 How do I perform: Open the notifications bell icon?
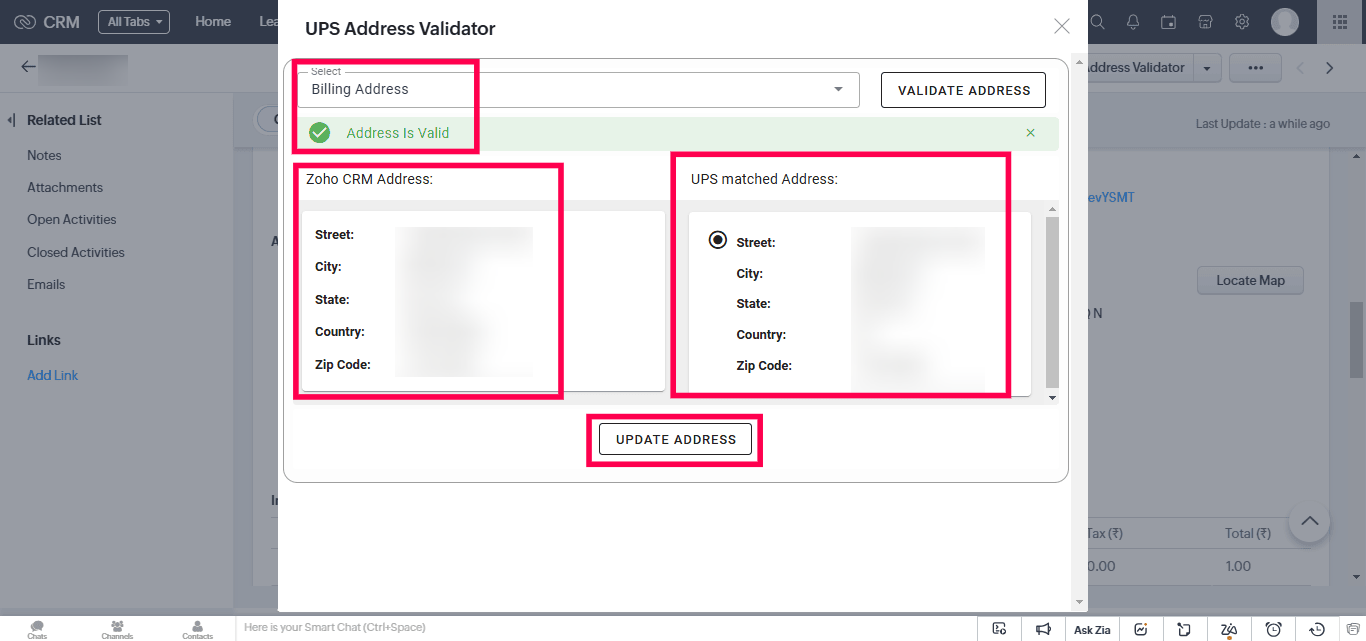(x=1133, y=22)
